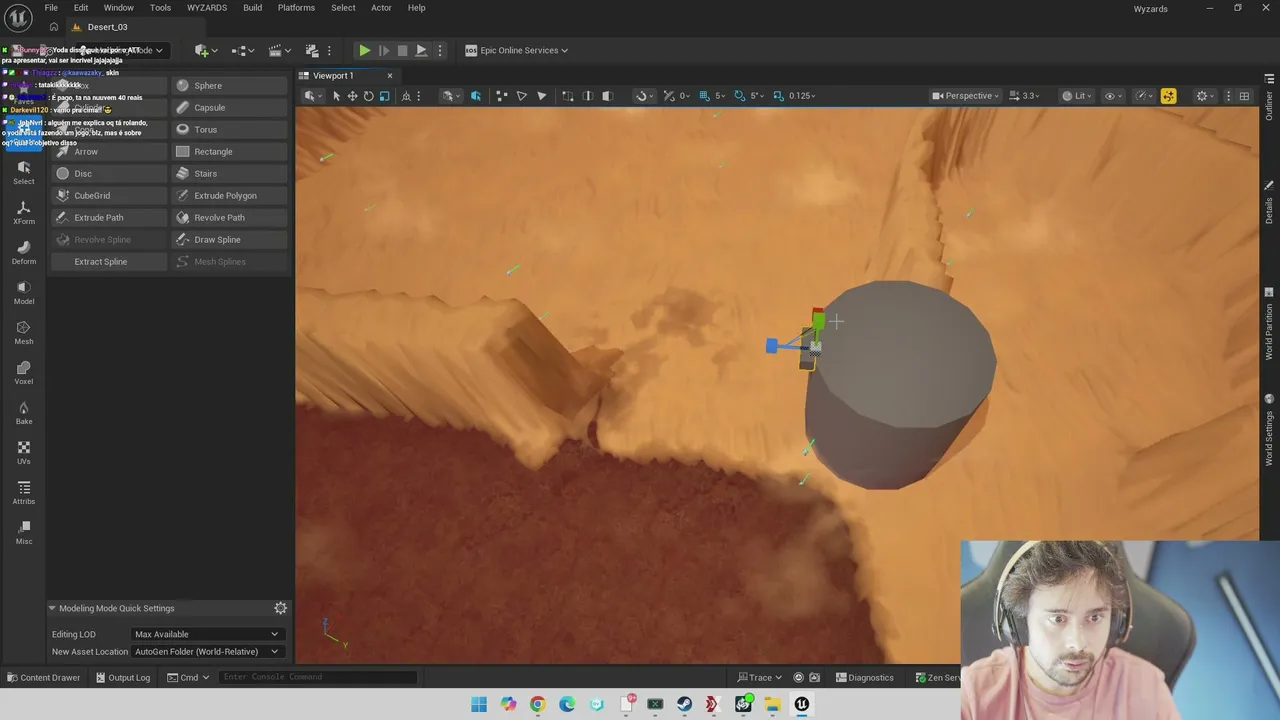Click the translate move gizmo tool
Screen dimensions: 1280x720
[352, 96]
